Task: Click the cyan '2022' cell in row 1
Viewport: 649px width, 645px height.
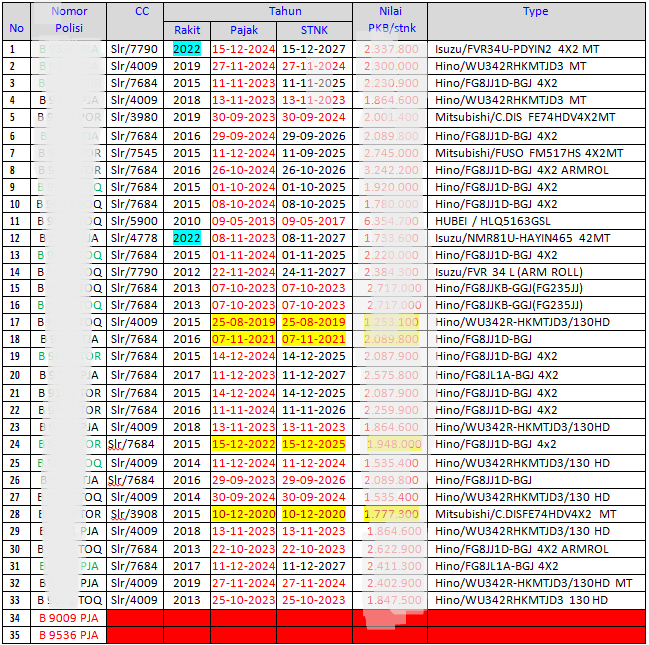Action: tap(187, 48)
